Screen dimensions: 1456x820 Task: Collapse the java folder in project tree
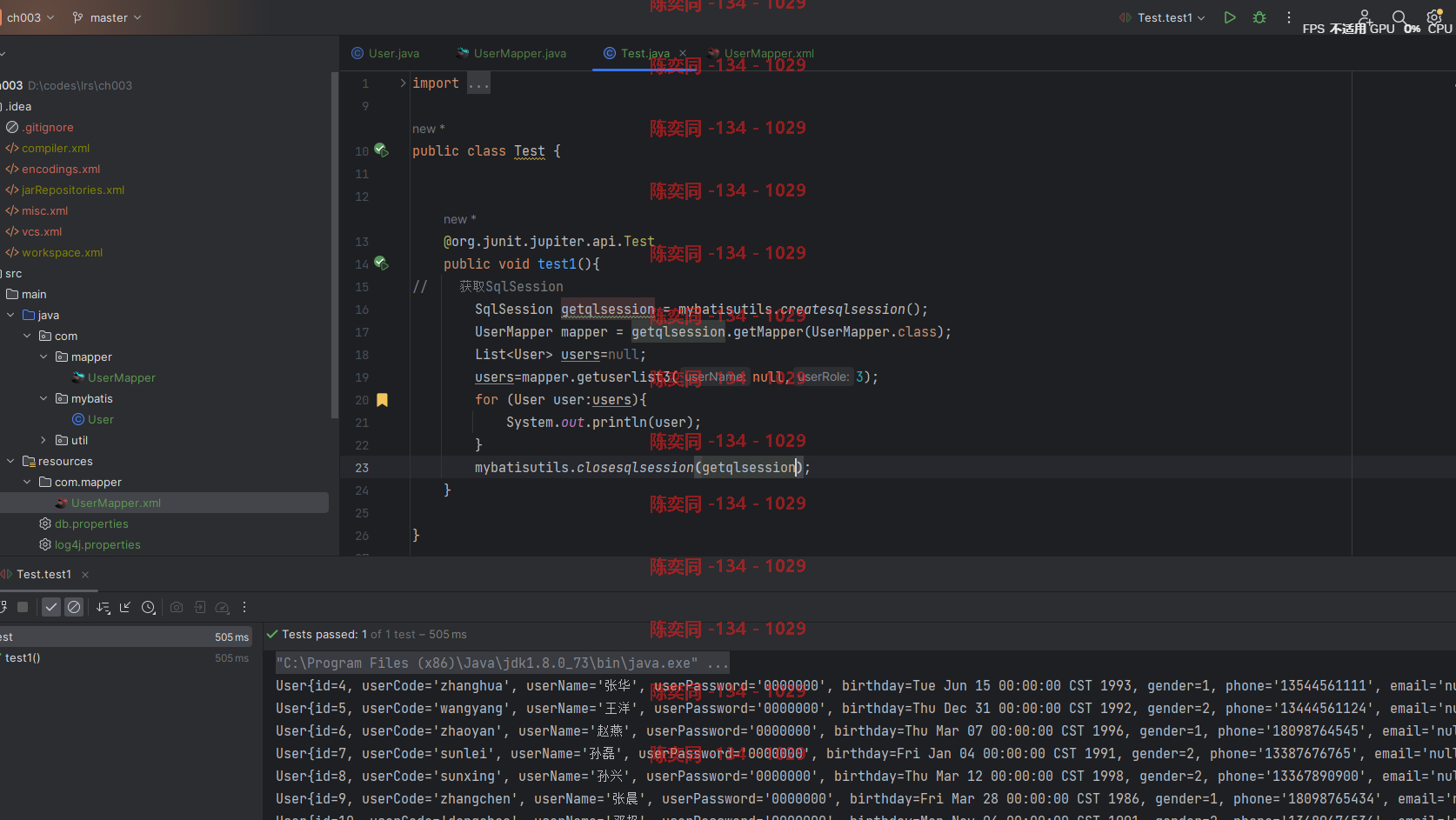[x=10, y=316]
